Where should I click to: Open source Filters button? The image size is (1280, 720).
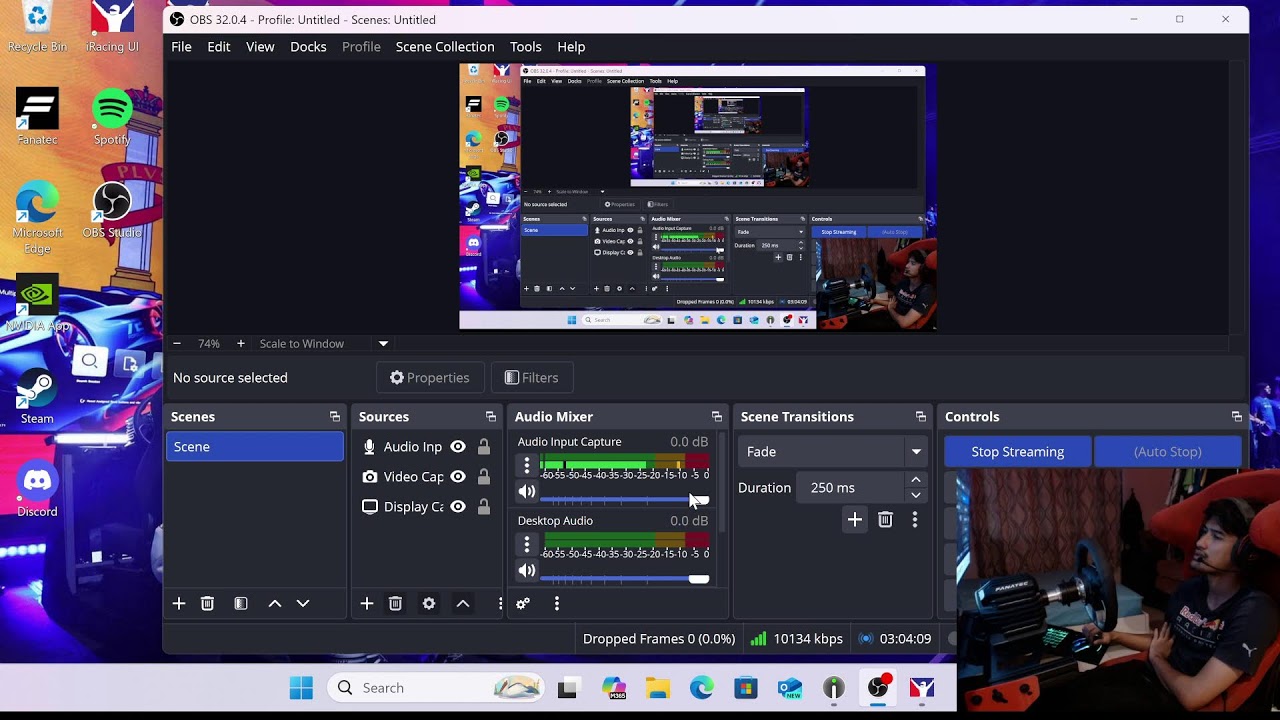click(532, 378)
